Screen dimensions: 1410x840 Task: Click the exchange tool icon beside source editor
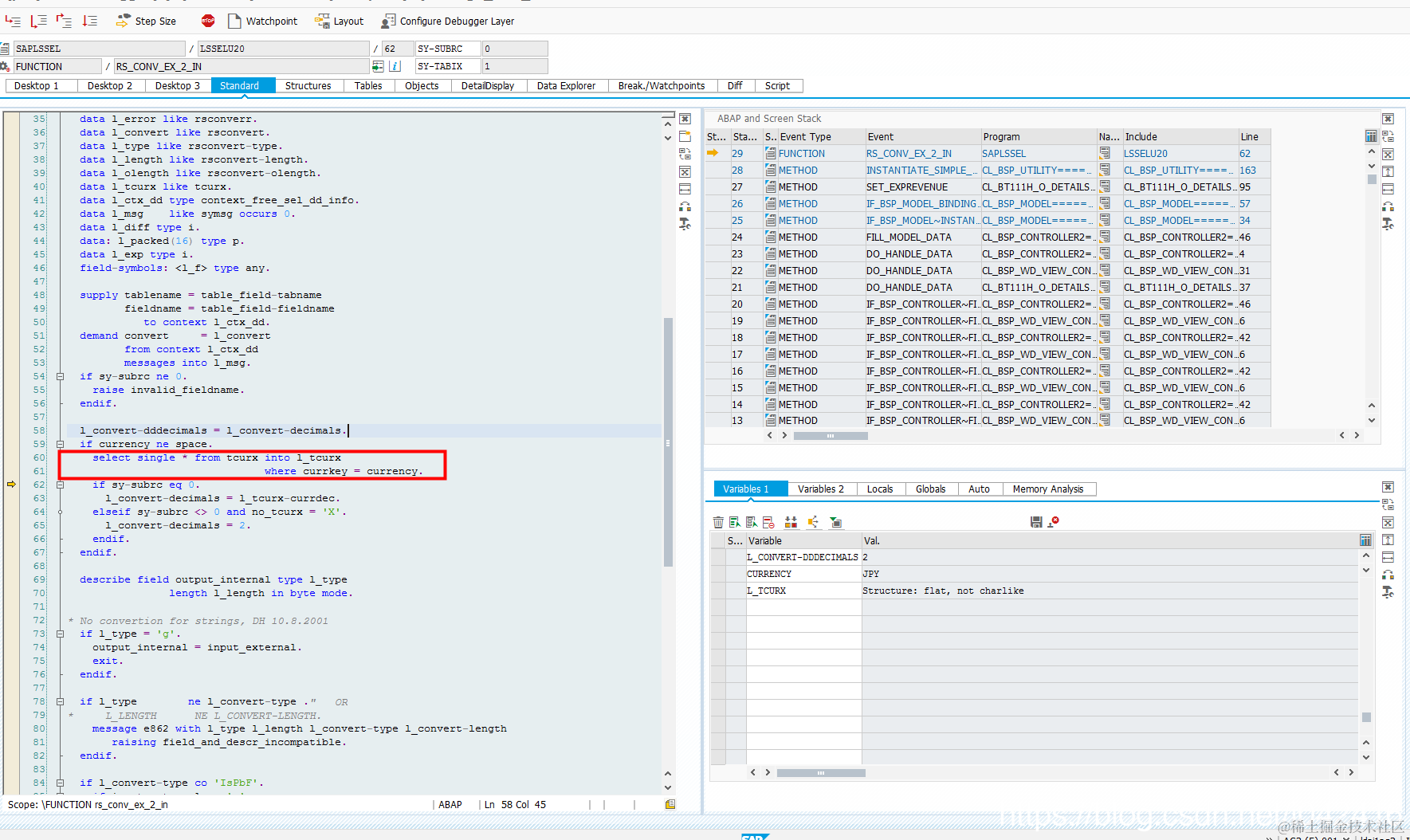point(685,206)
